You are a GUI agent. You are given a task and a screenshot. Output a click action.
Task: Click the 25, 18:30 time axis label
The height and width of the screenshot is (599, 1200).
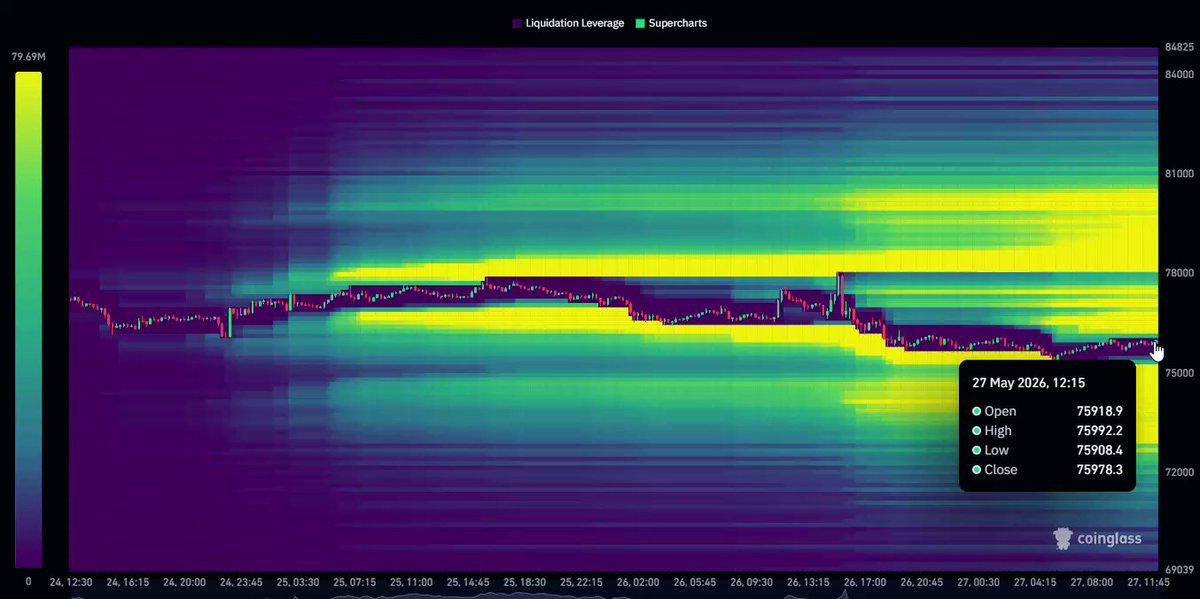pyautogui.click(x=525, y=581)
